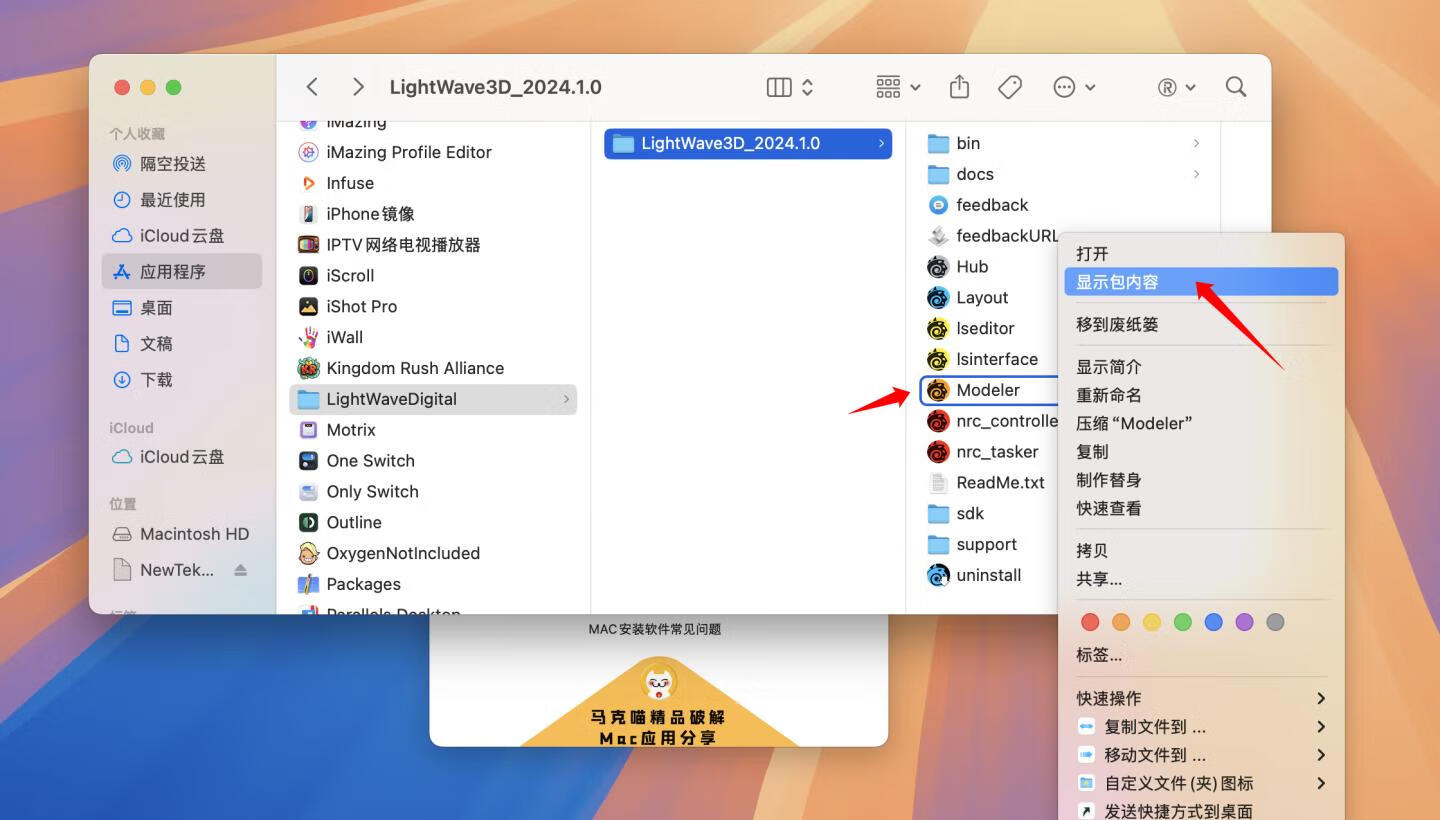Select 最近使用 in the sidebar
This screenshot has height=820, width=1440.
181,199
